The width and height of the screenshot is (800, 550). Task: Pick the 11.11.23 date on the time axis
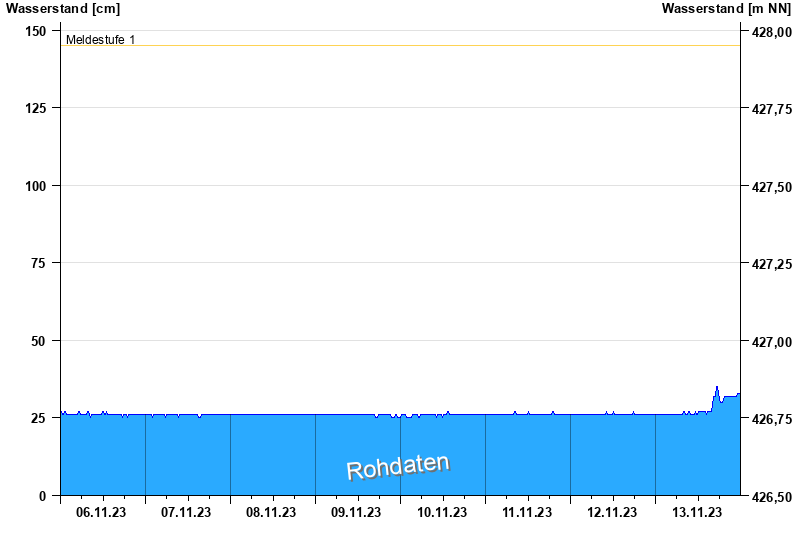(x=527, y=513)
